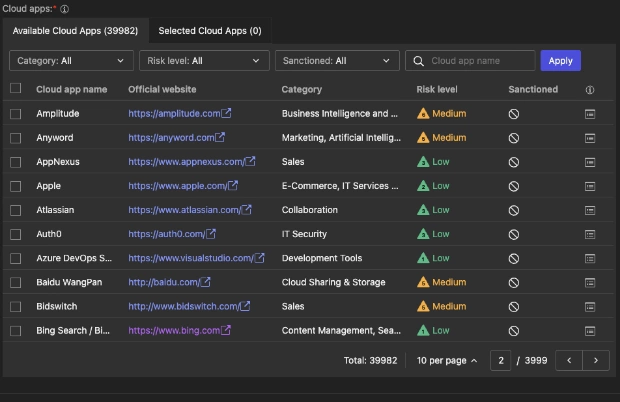Switch to Selected Cloud Apps tab
This screenshot has width=620, height=402.
(210, 31)
